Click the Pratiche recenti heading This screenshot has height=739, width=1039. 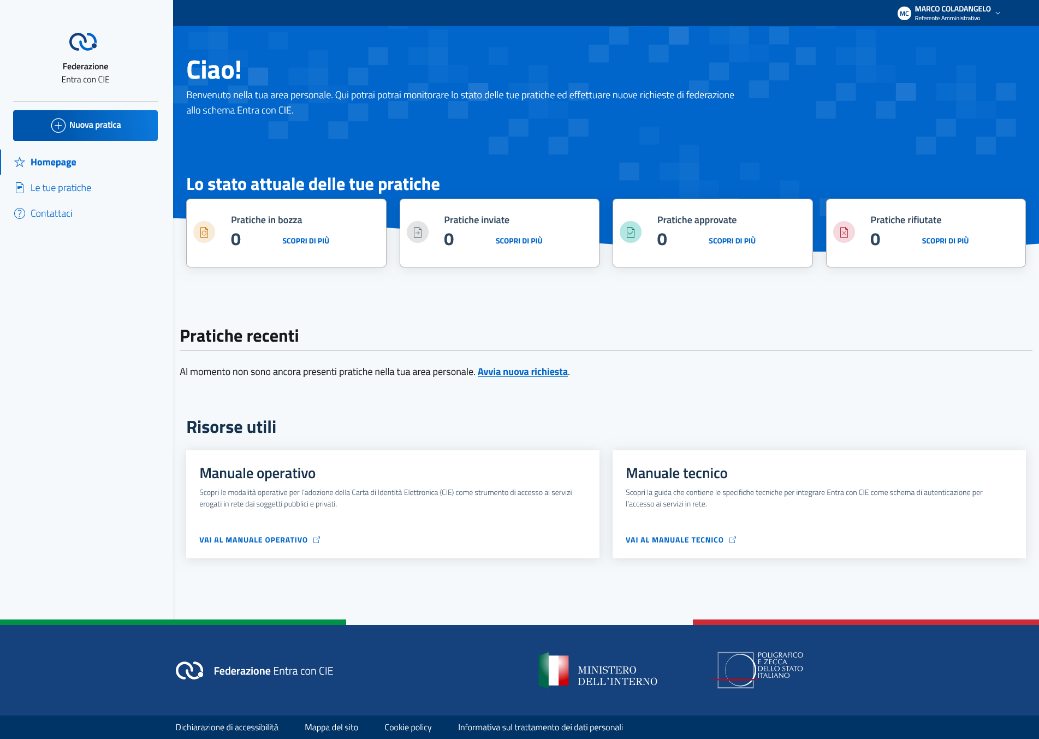(239, 336)
